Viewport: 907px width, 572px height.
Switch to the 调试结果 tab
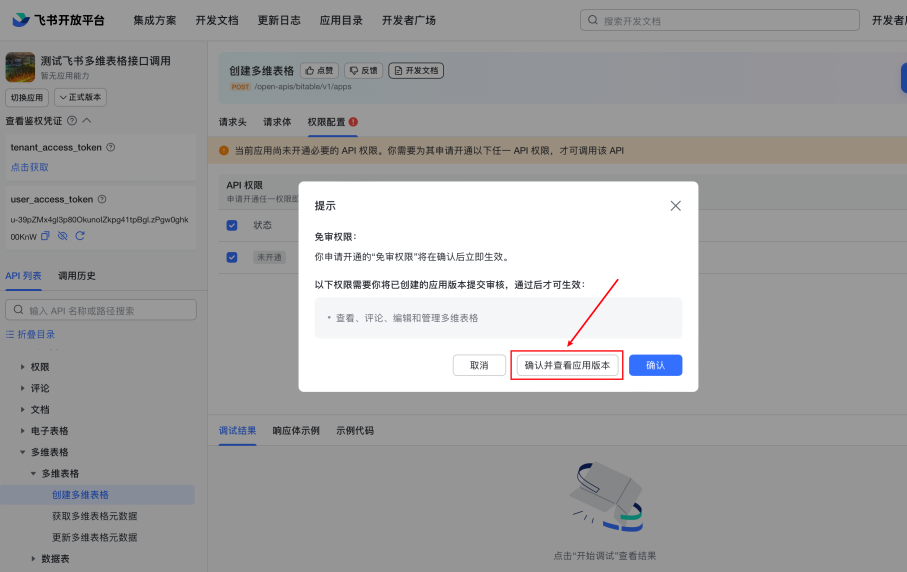(x=237, y=431)
